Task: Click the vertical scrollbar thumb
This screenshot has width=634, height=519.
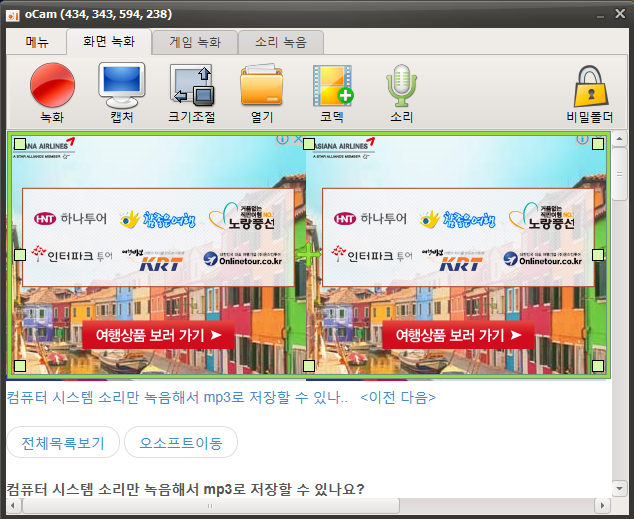Action: (619, 174)
